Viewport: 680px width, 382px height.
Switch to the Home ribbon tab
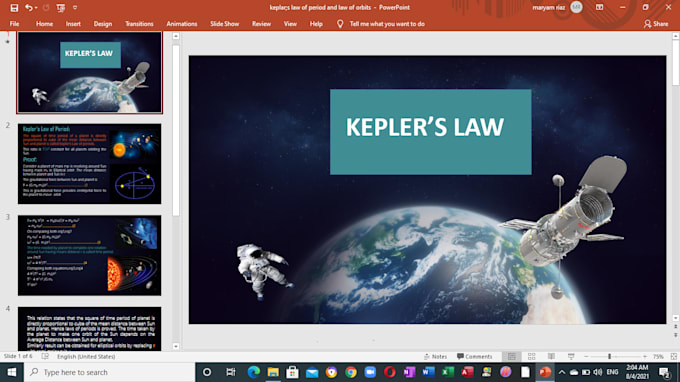44,24
